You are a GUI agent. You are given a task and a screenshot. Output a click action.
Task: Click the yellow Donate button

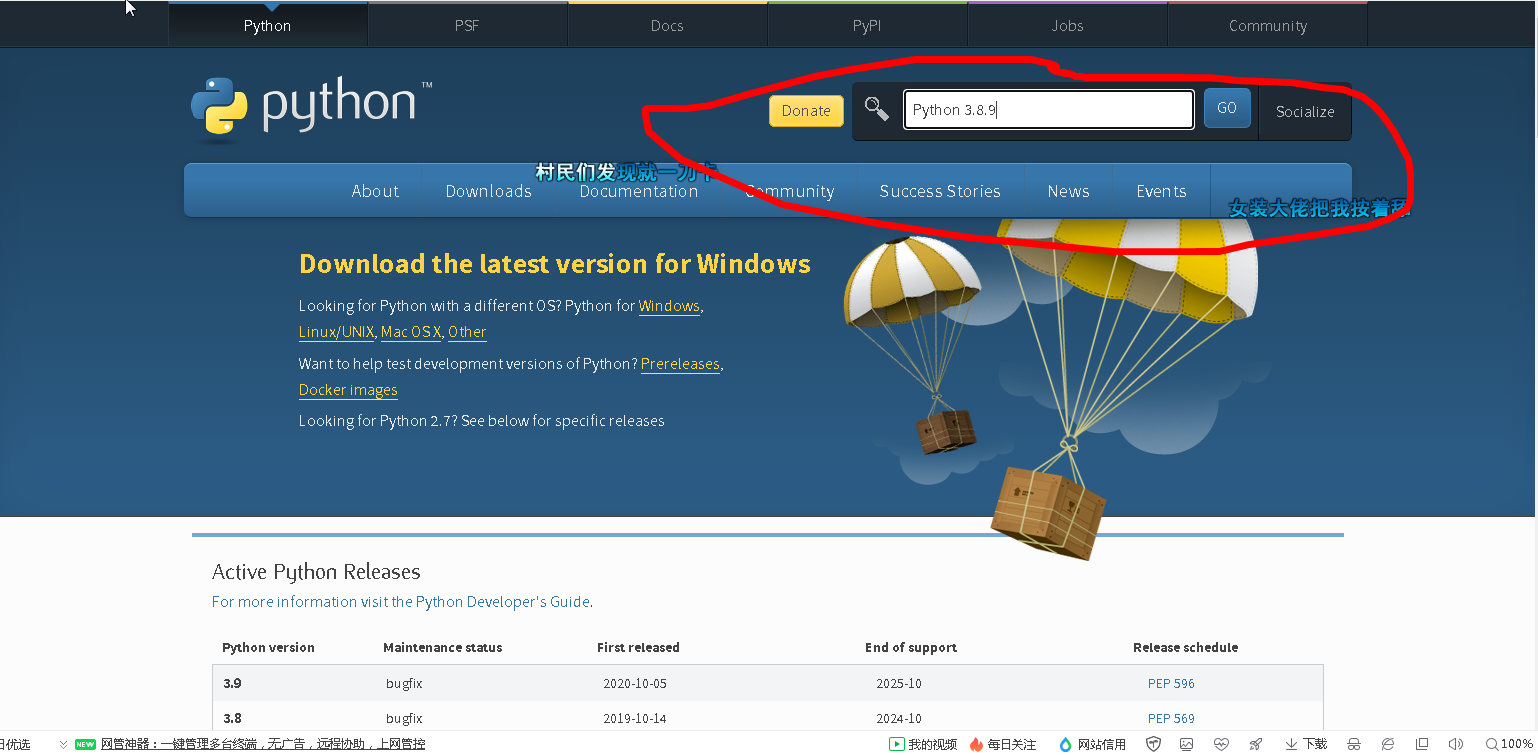(806, 111)
